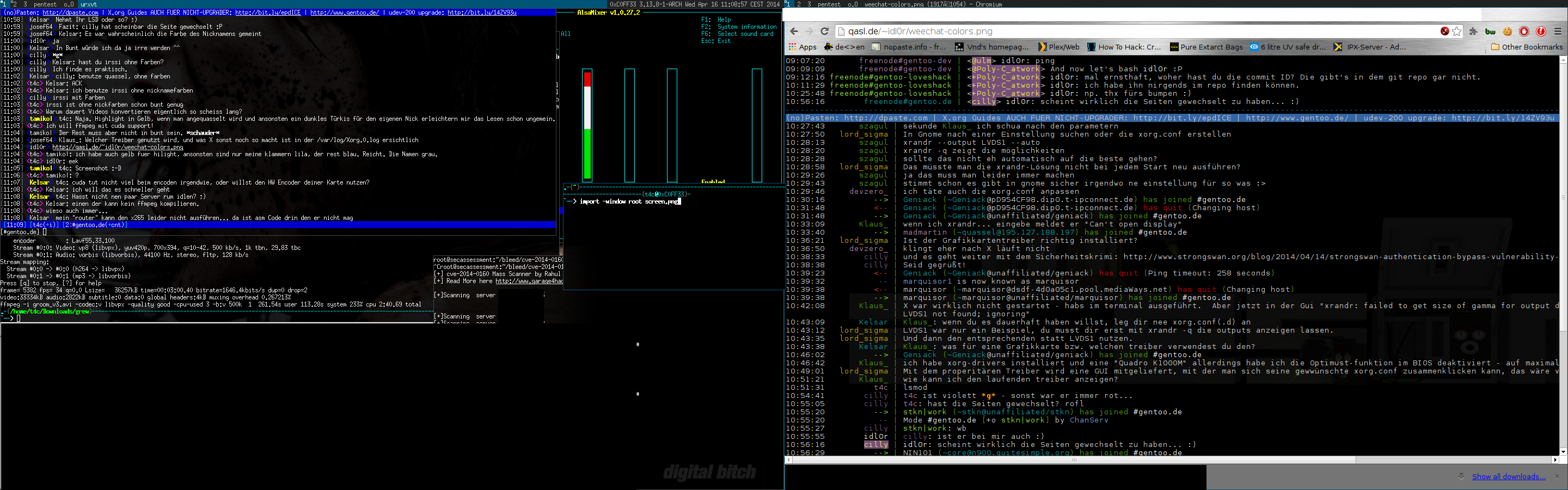Open the http://bit.ly/epdICE link in irssi topic
1568x490 pixels.
tap(268, 12)
